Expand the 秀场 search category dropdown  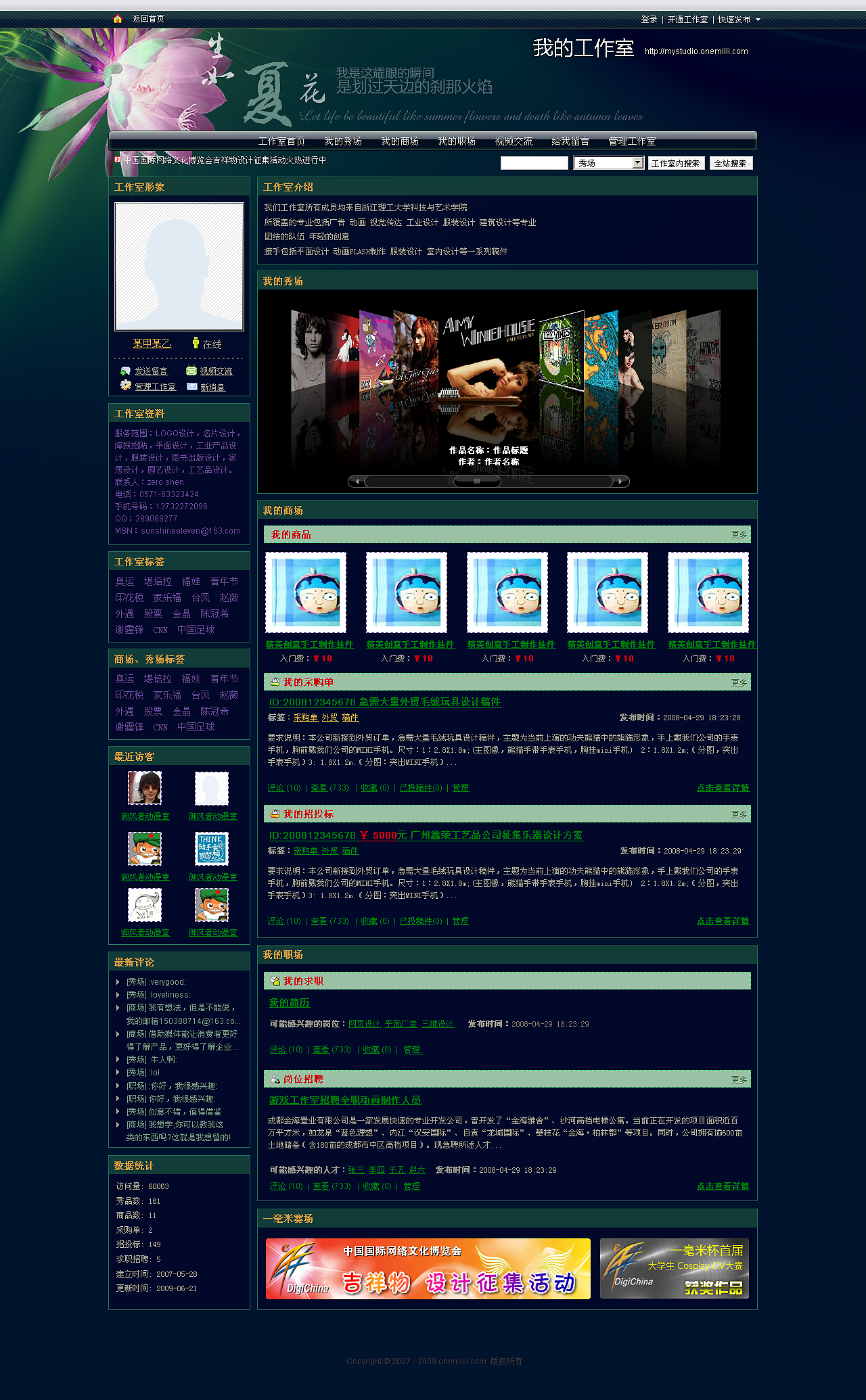click(637, 163)
